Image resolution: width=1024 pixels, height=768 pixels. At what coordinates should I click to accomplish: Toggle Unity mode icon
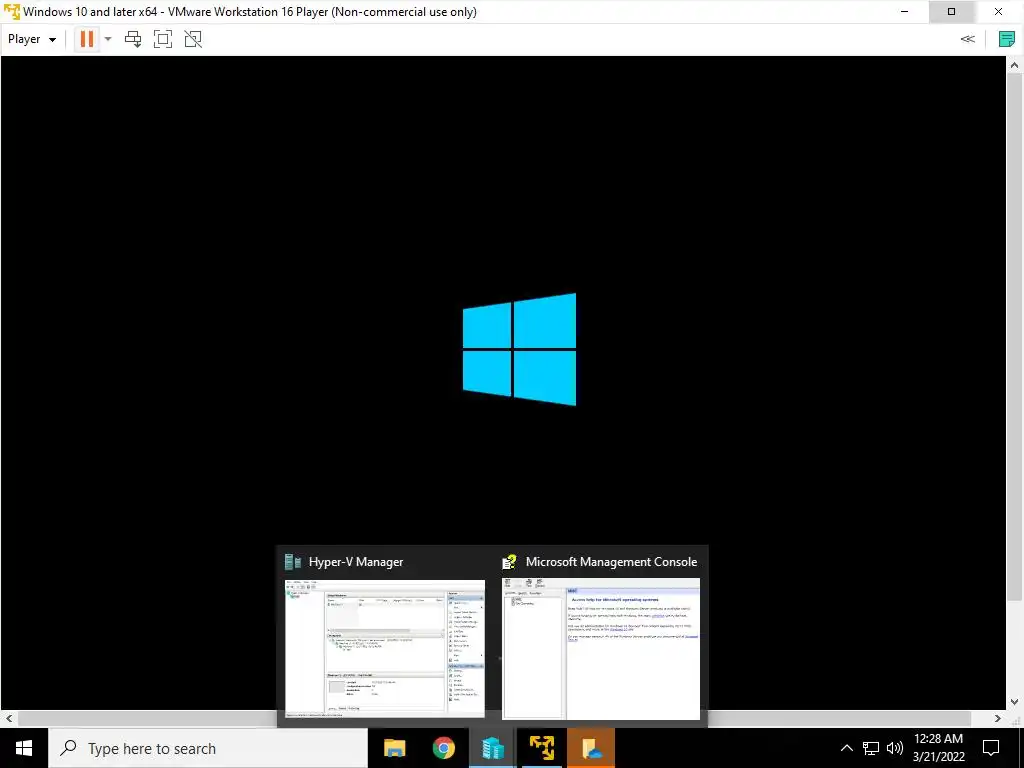(193, 39)
